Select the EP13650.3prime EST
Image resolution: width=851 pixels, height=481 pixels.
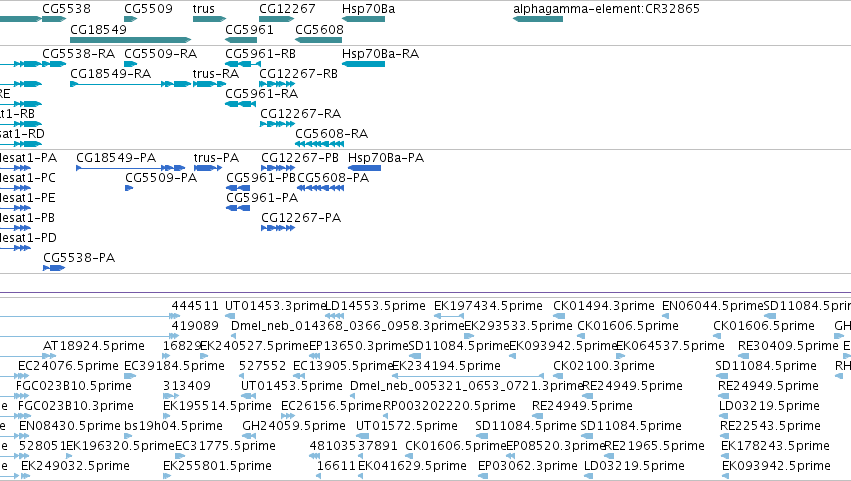(x=314, y=356)
